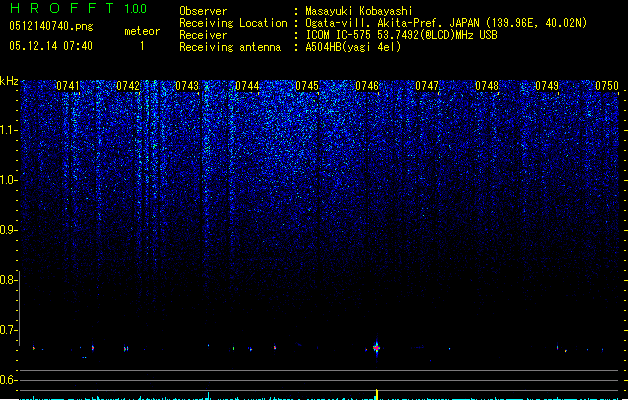Click the 0.7 kHz axis label
Viewport: 629px width, 400px height.
[8, 330]
